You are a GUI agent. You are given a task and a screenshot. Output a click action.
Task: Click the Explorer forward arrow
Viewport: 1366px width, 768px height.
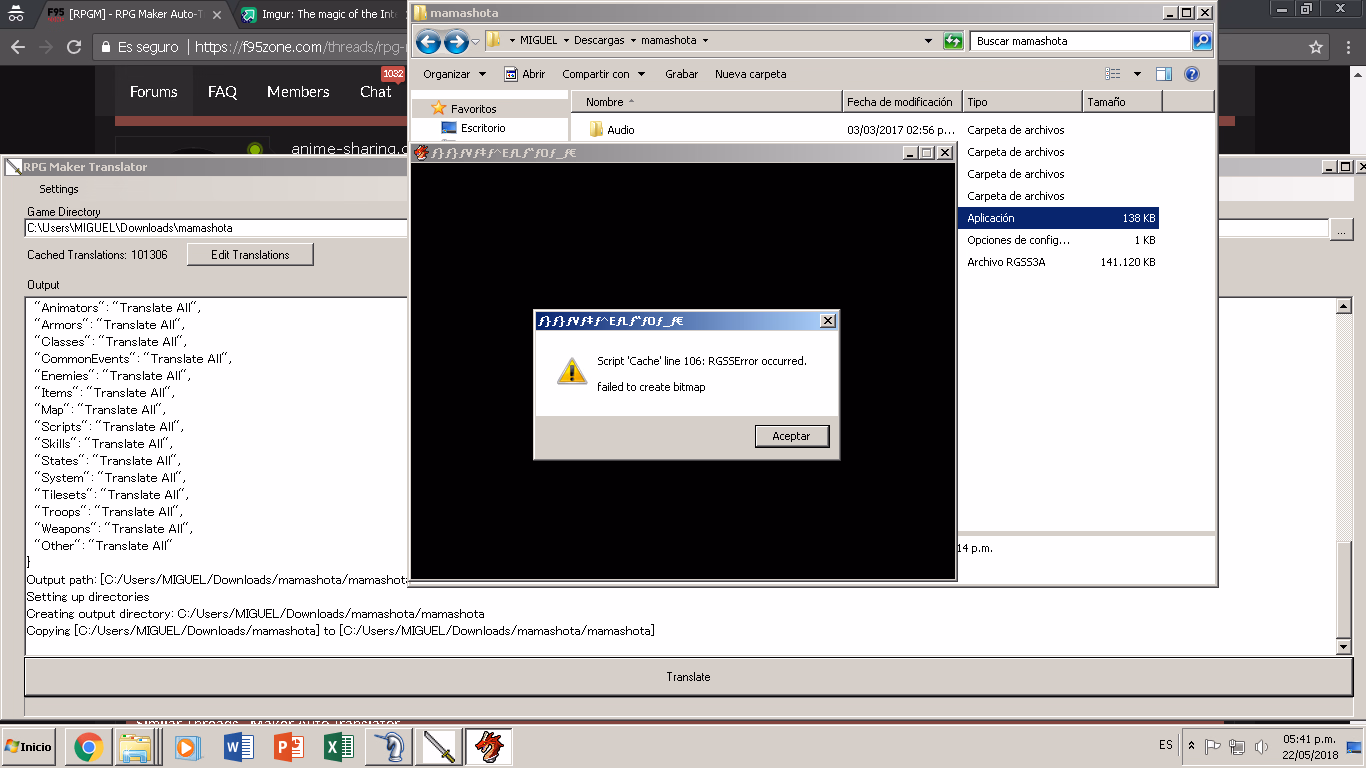[455, 41]
